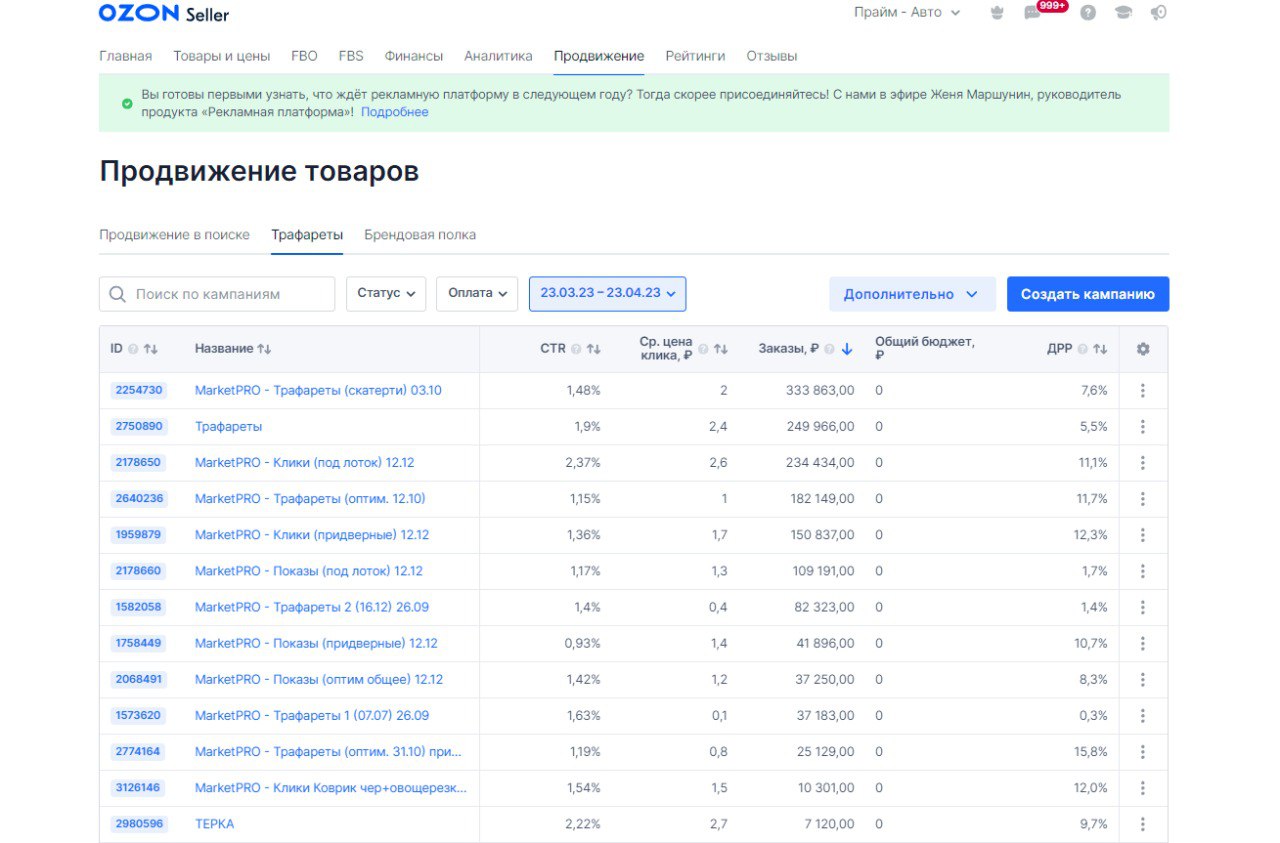
Task: Open the three-dot menu for campaign 2254730
Action: coord(1143,391)
